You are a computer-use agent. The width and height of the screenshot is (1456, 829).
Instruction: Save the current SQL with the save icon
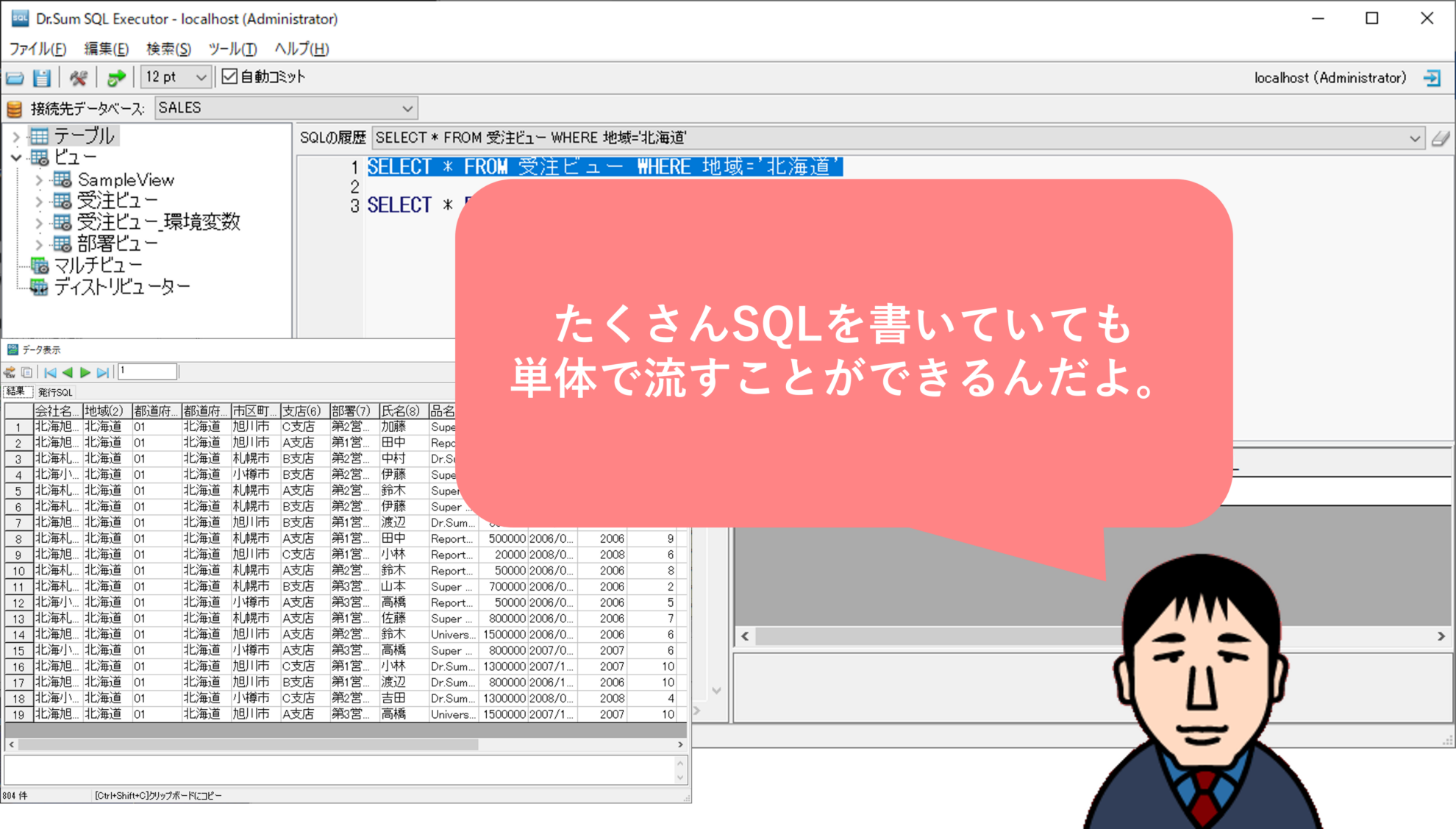point(41,77)
